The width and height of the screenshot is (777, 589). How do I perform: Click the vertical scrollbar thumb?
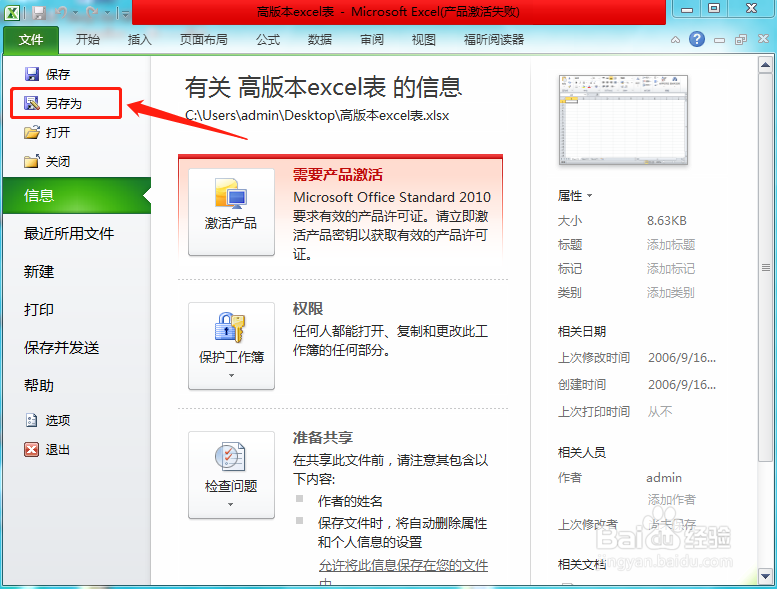(x=765, y=268)
